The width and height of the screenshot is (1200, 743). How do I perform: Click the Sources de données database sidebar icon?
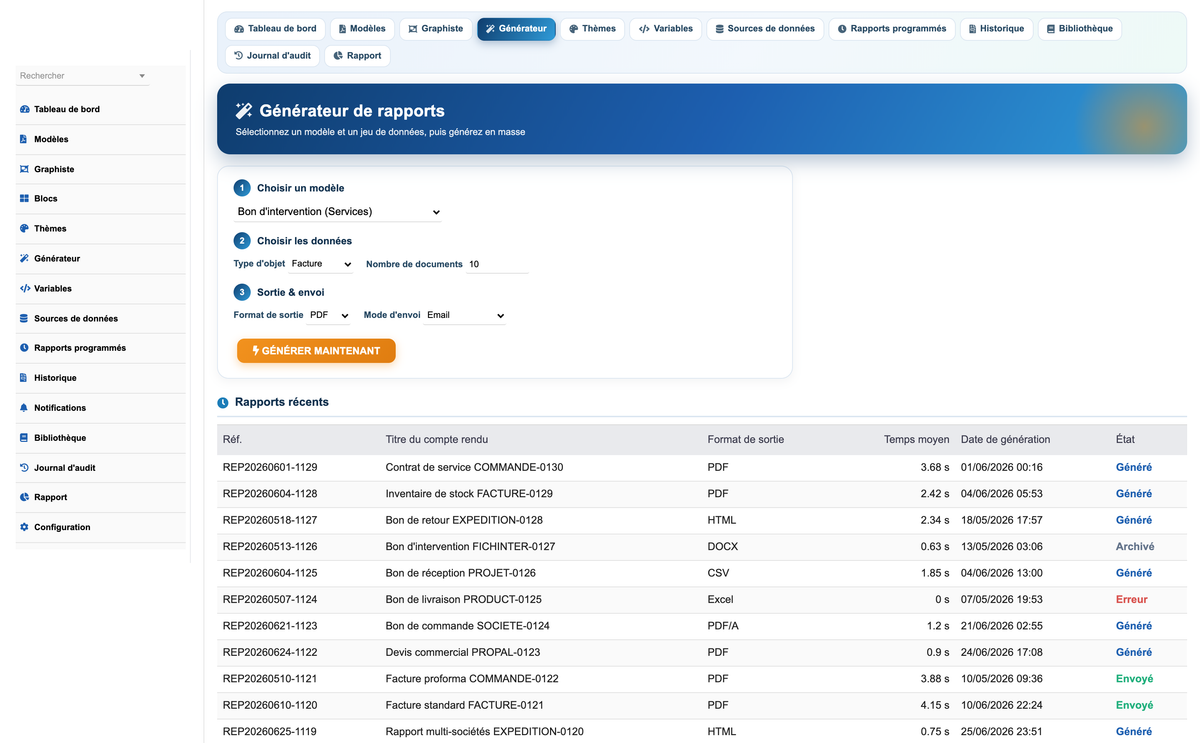pyautogui.click(x=25, y=318)
